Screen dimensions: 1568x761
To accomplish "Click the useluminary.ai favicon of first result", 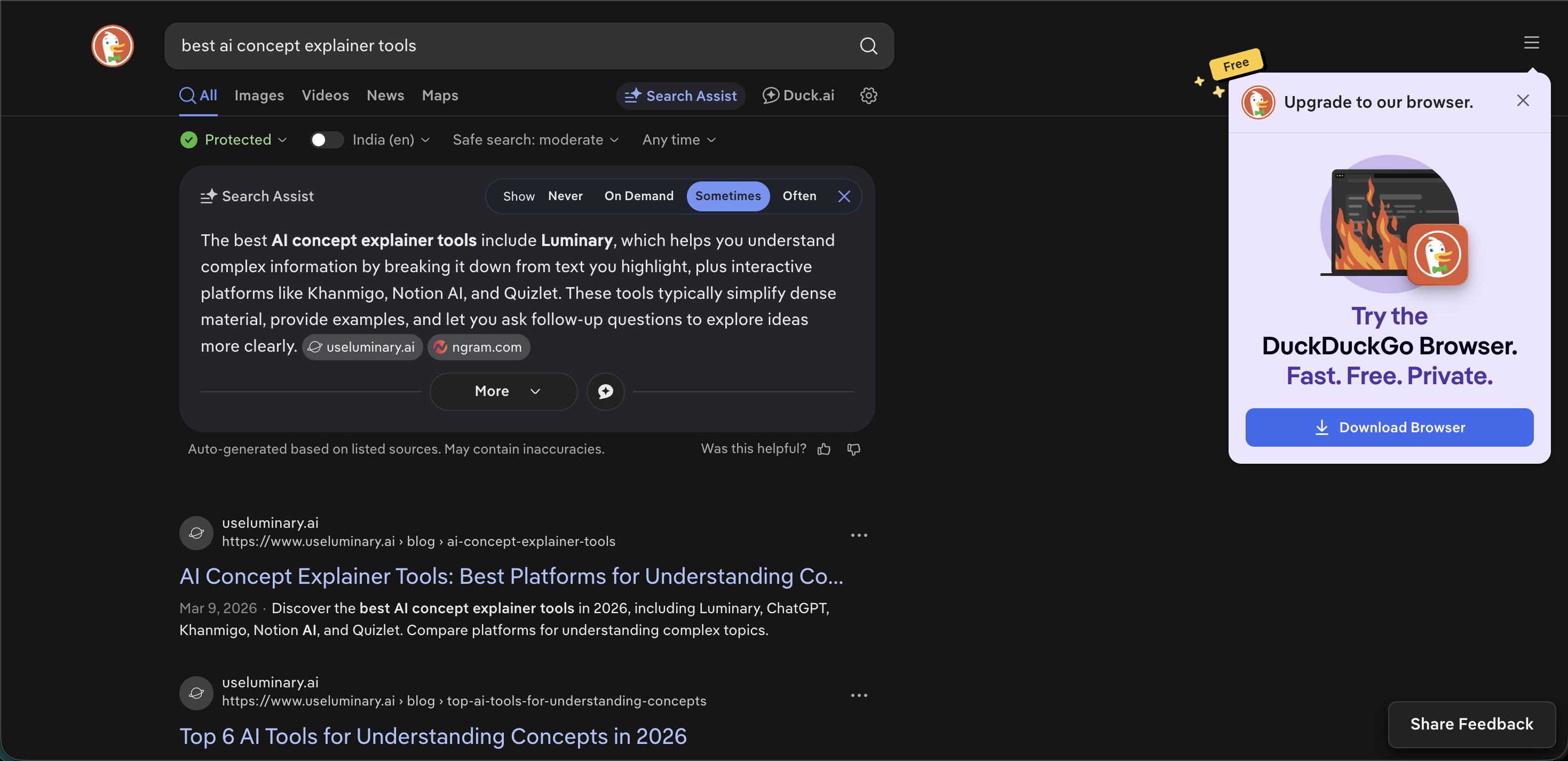I will 196,533.
